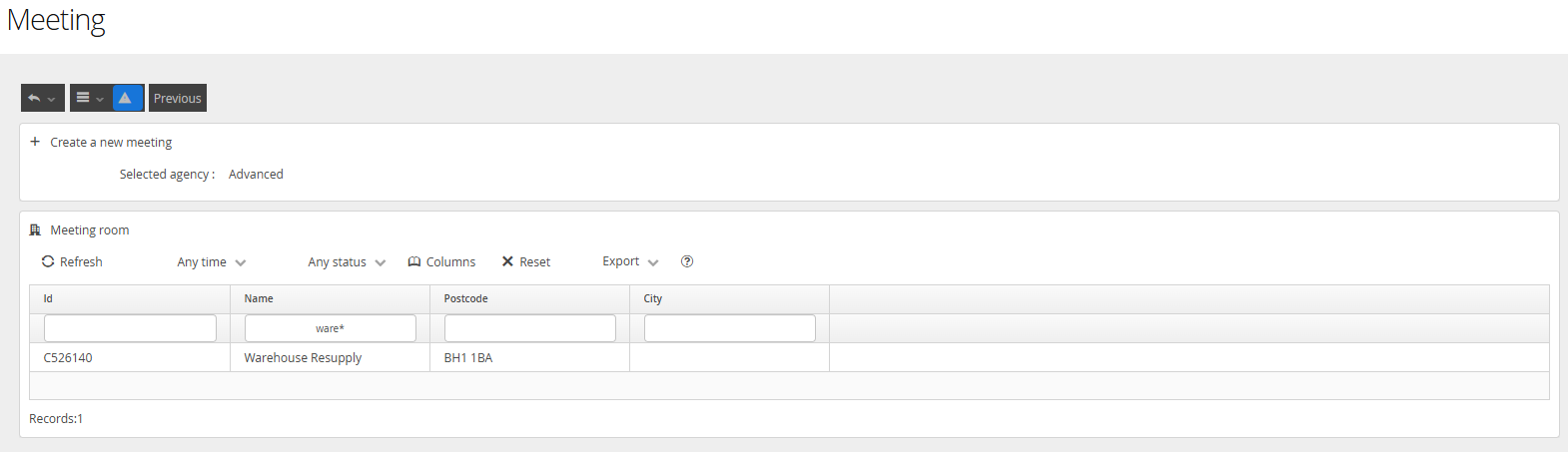Click the plus icon to create meeting
Screen dimensions: 1568x452
click(35, 142)
